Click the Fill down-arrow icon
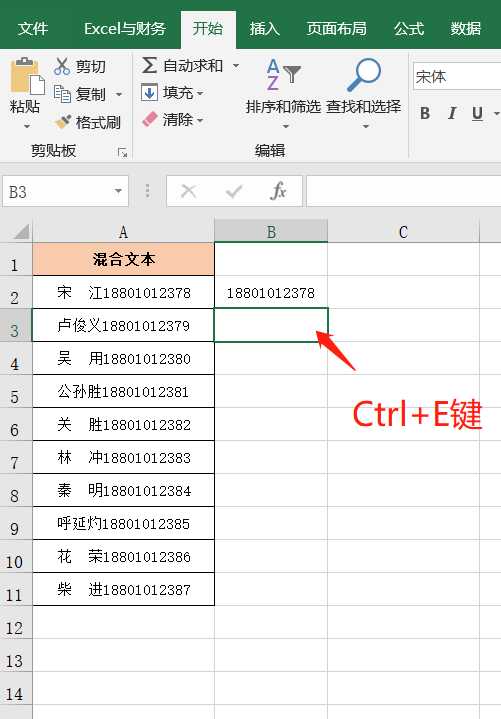 tap(149, 93)
